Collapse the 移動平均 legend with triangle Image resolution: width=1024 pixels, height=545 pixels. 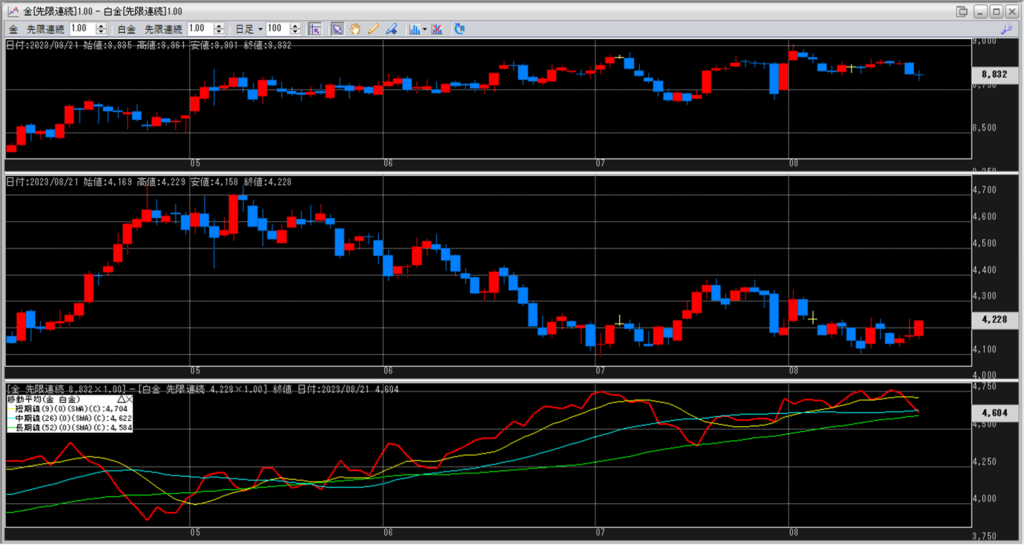pos(122,399)
